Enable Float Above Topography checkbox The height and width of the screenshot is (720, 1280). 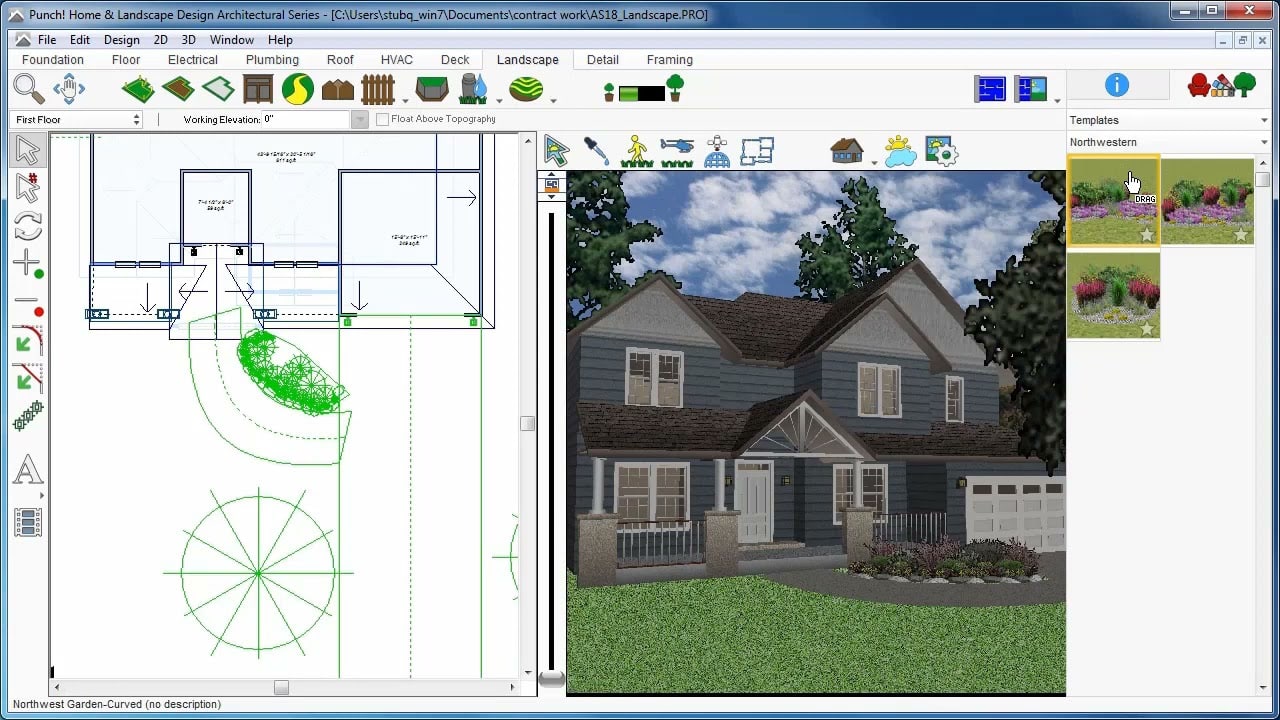[382, 119]
